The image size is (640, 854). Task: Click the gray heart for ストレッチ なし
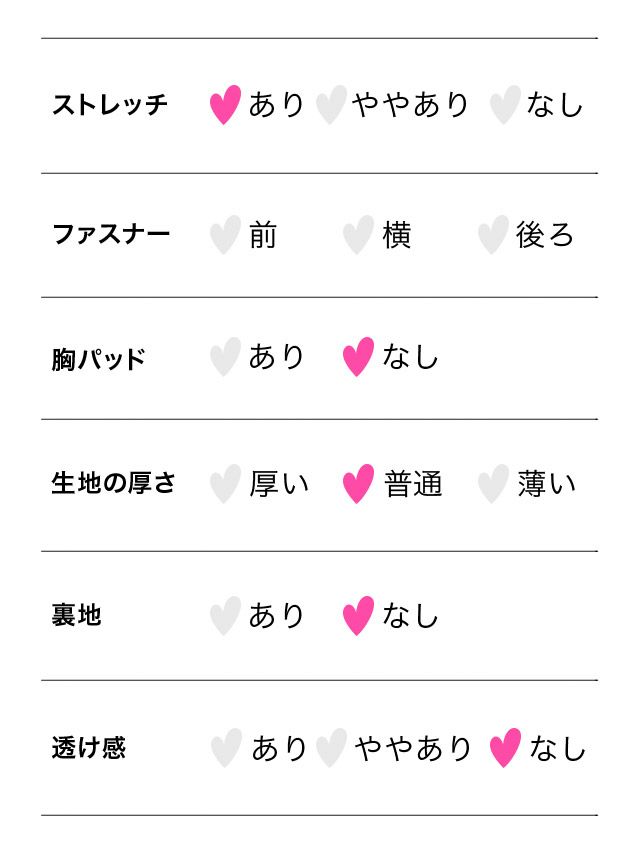pyautogui.click(x=505, y=105)
